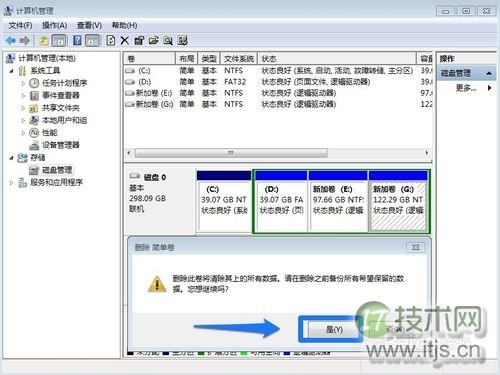Image resolution: width=500 pixels, height=375 pixels.
Task: Expand the 共享文件夹 node arrow
Action: coord(23,108)
